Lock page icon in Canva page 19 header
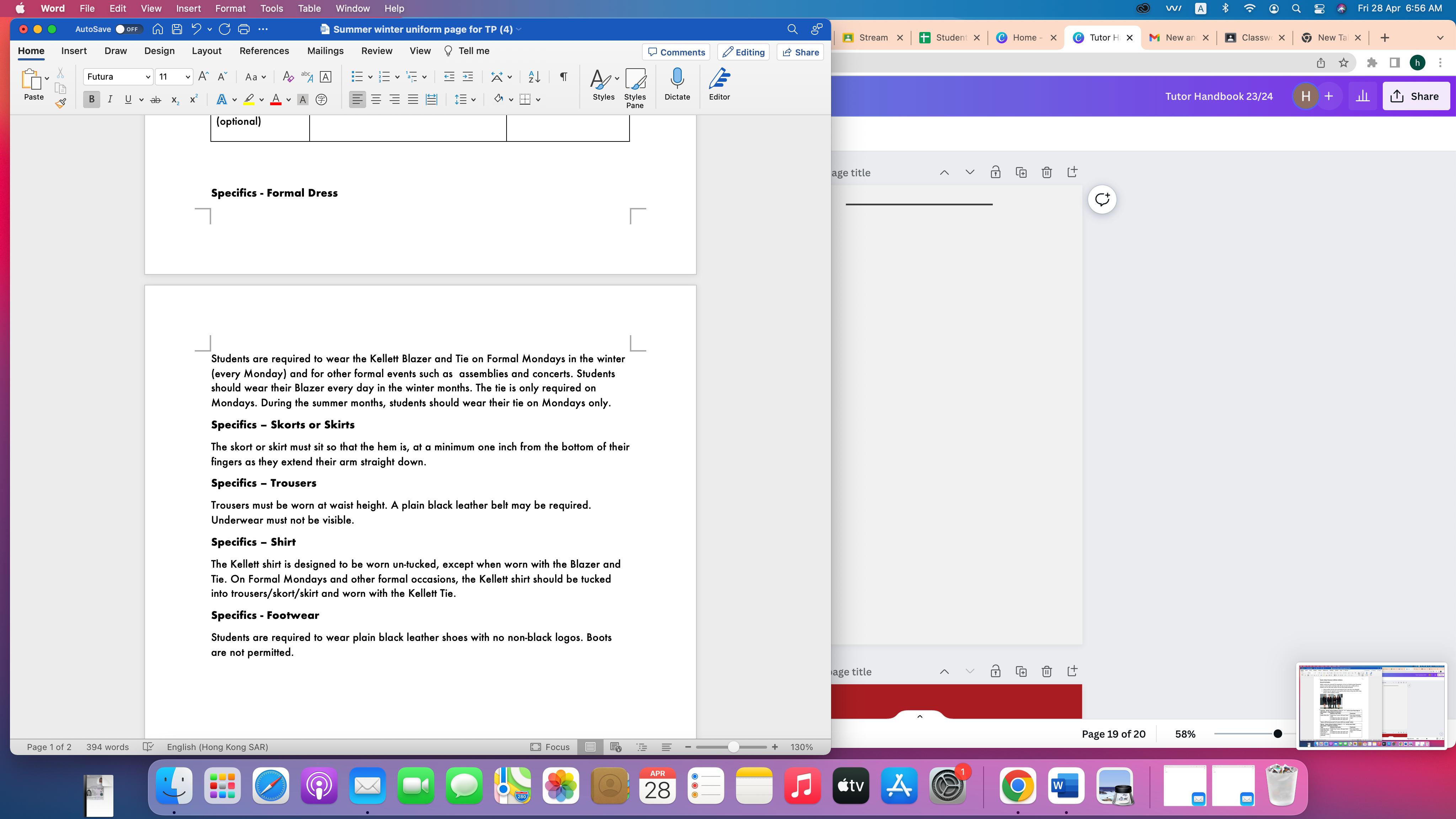Screen dimensions: 1456x819 [995, 172]
